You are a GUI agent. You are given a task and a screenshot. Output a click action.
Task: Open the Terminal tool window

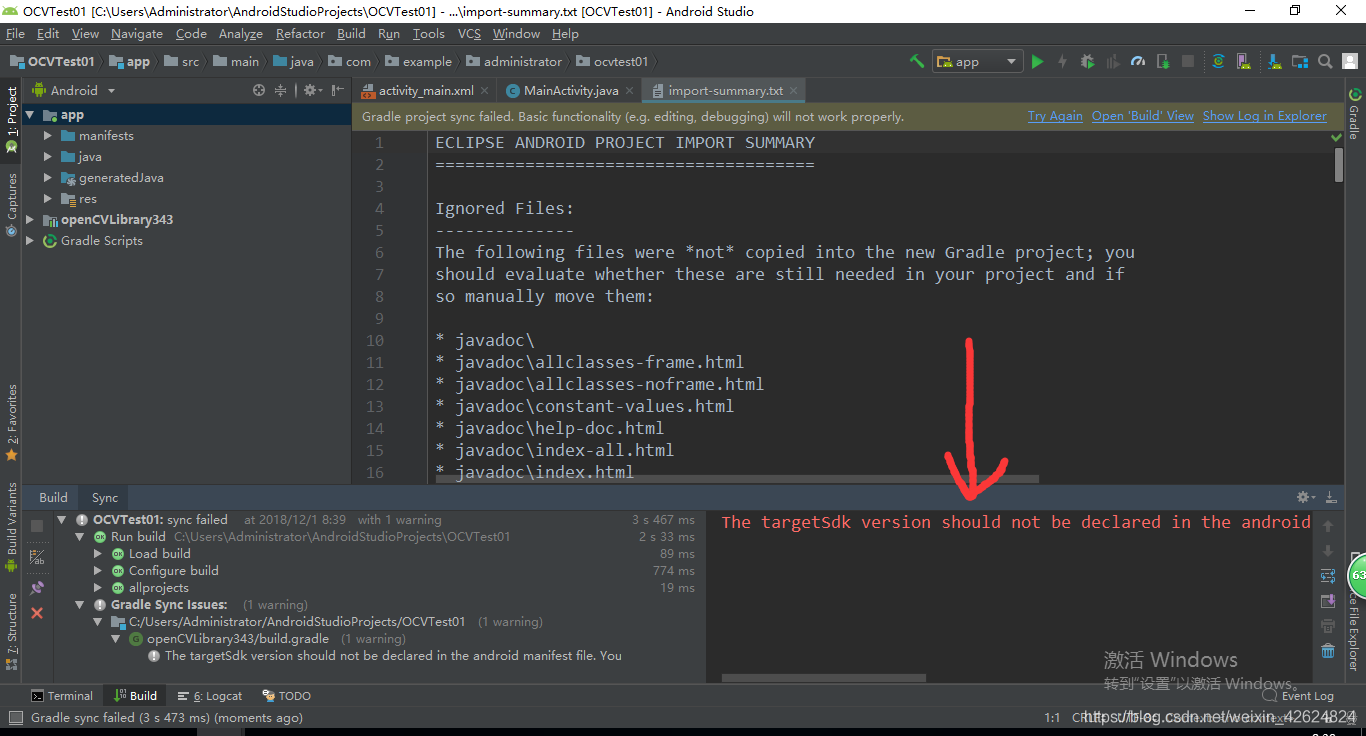[62, 696]
